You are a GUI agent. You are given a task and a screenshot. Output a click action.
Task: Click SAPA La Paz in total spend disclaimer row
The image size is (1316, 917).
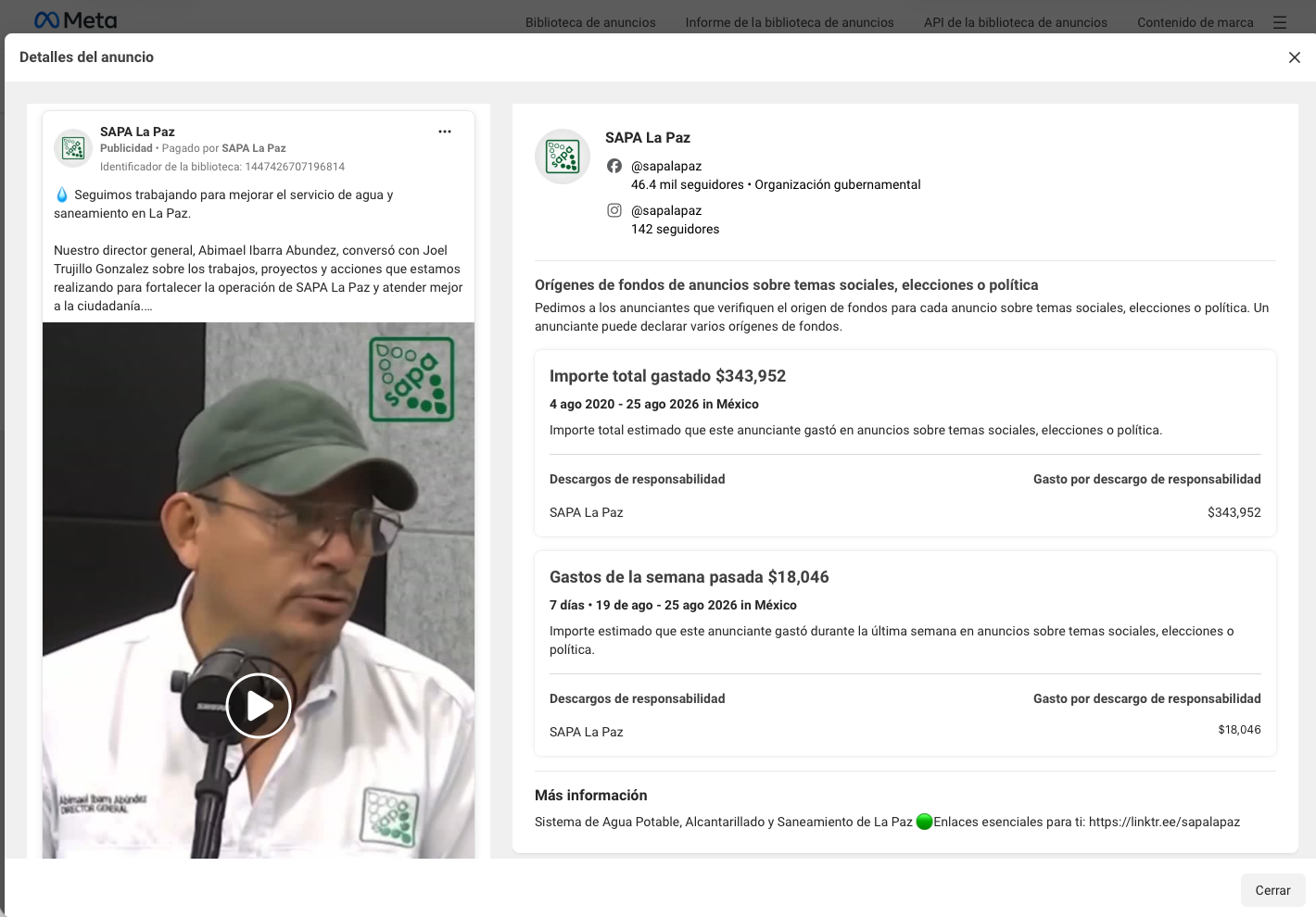click(x=587, y=512)
